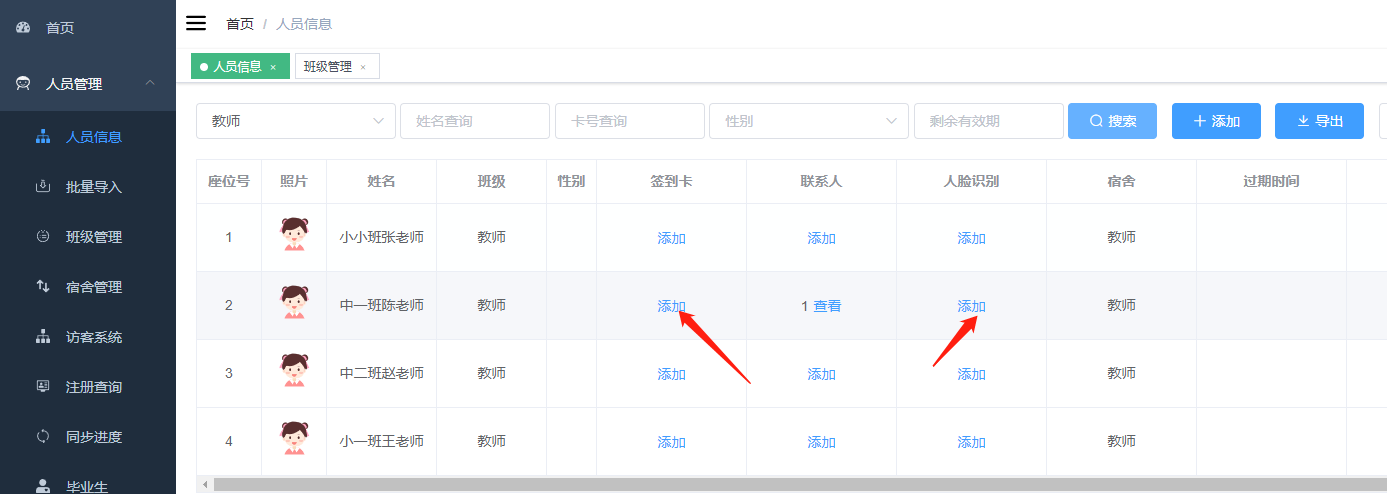The image size is (1387, 494).
Task: Switch to the 班级管理 tab
Action: tap(337, 66)
